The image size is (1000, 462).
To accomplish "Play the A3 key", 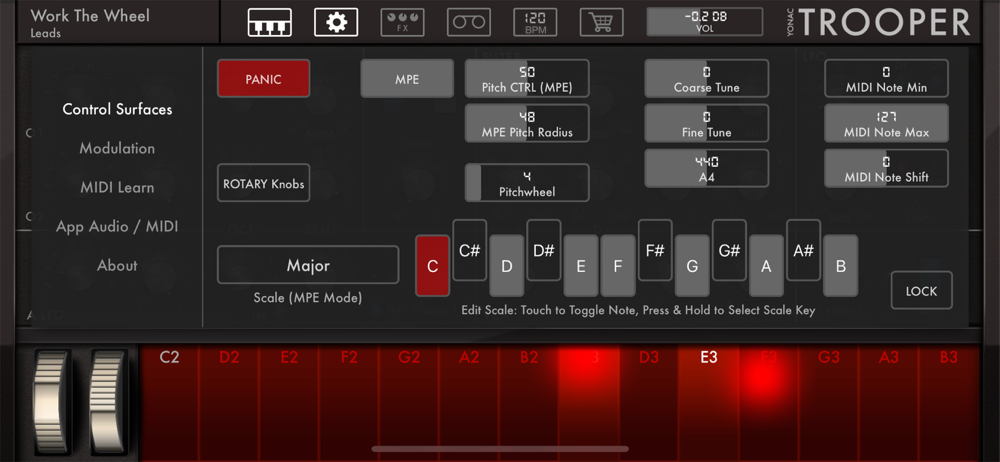I will point(888,402).
